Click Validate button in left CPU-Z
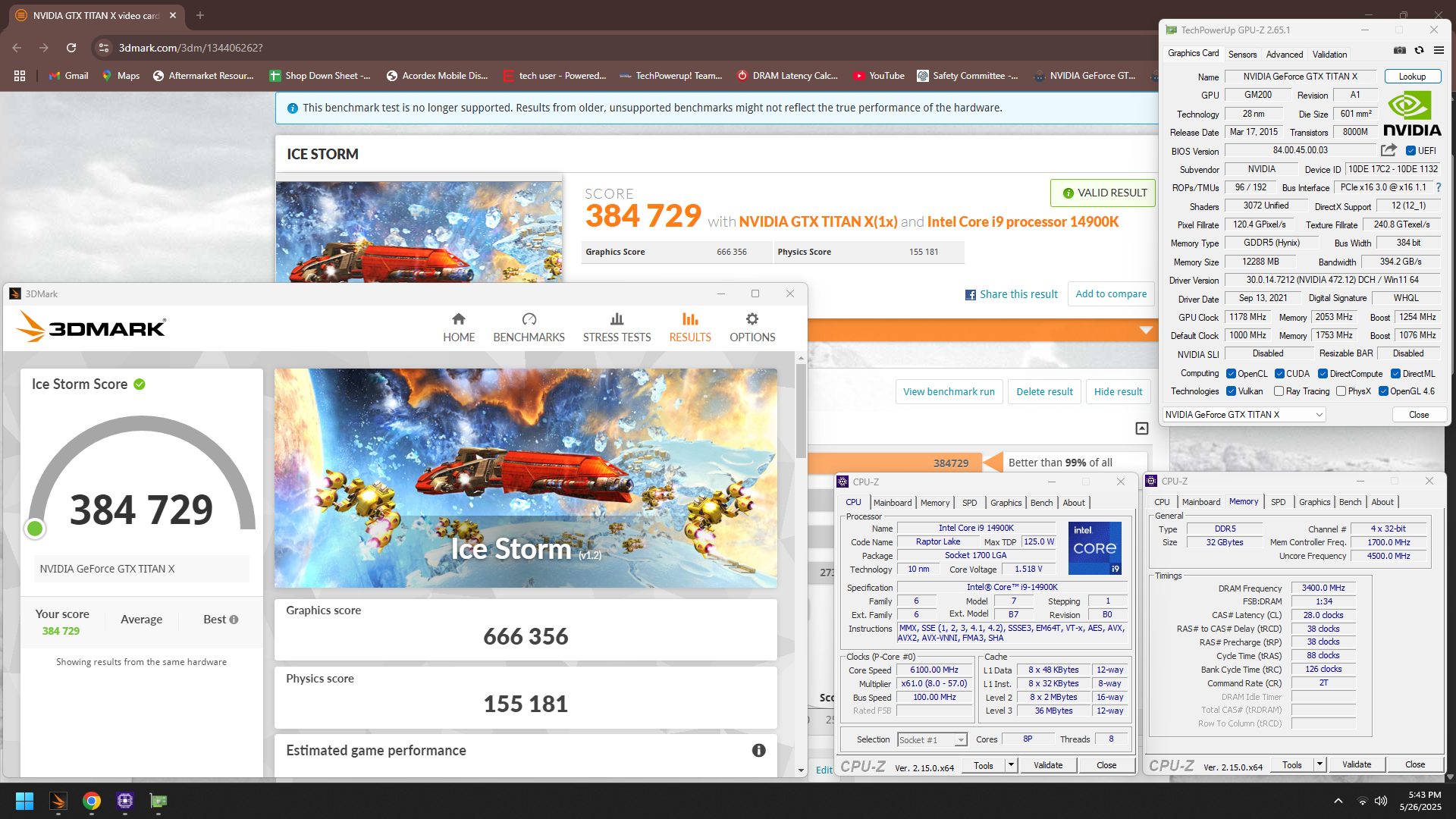The height and width of the screenshot is (819, 1456). (1048, 765)
